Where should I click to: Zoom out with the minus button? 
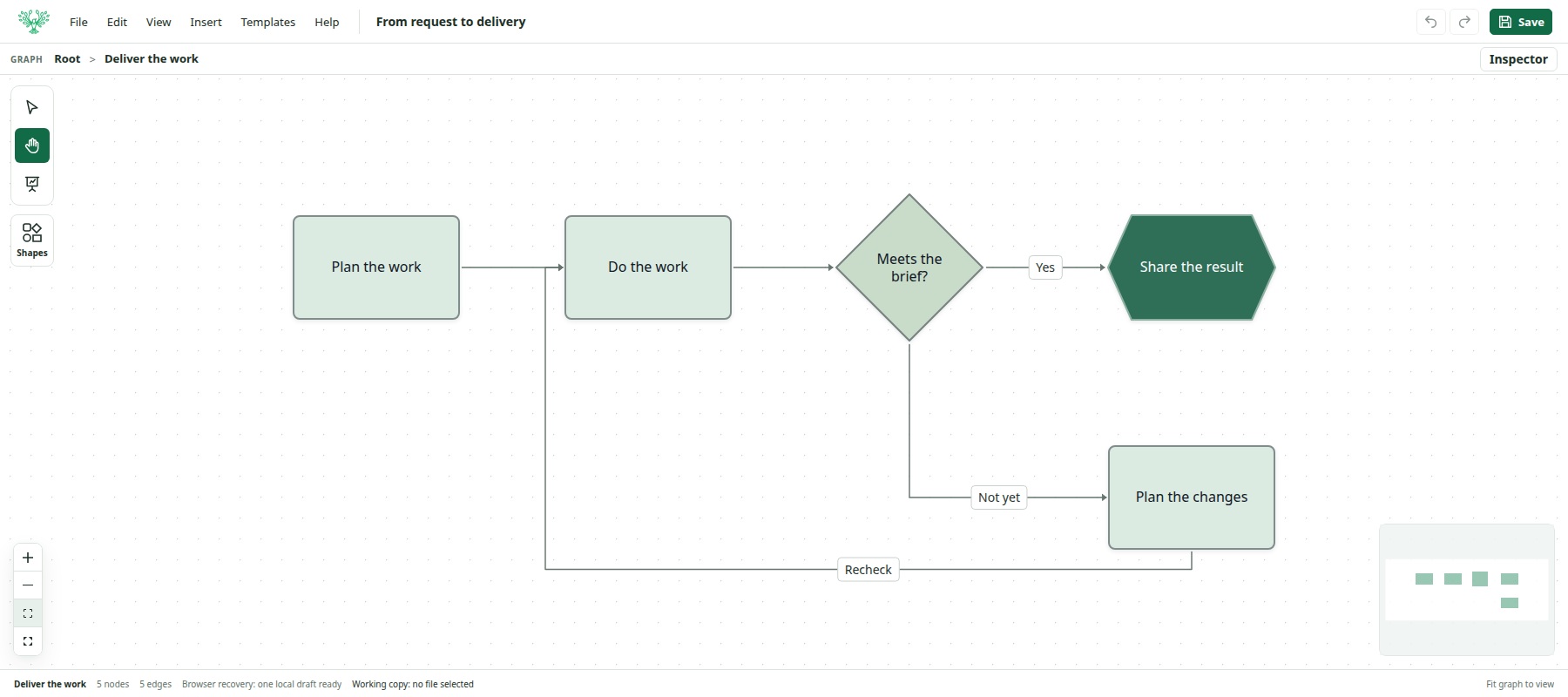(28, 585)
